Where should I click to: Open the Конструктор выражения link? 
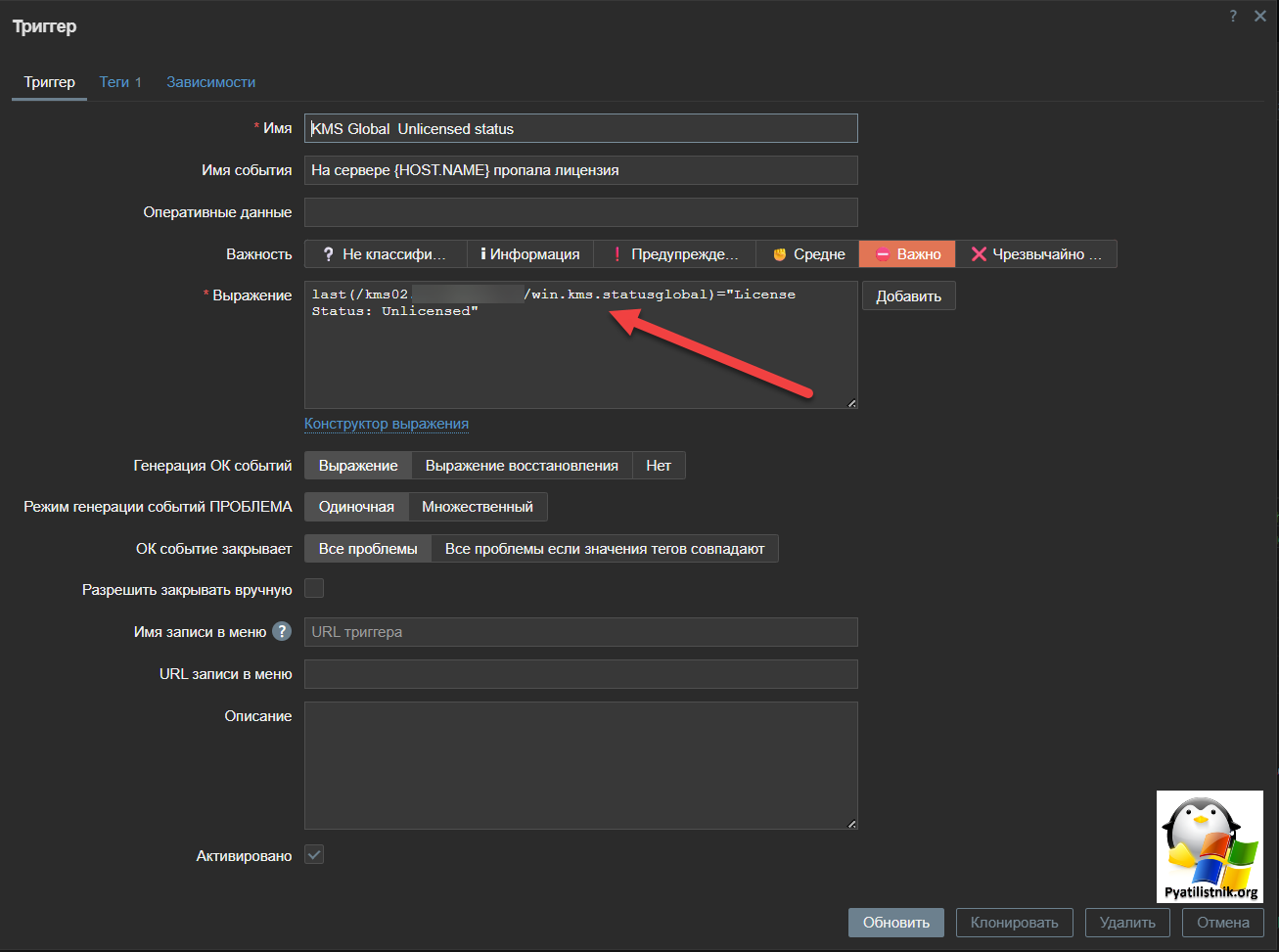click(387, 424)
